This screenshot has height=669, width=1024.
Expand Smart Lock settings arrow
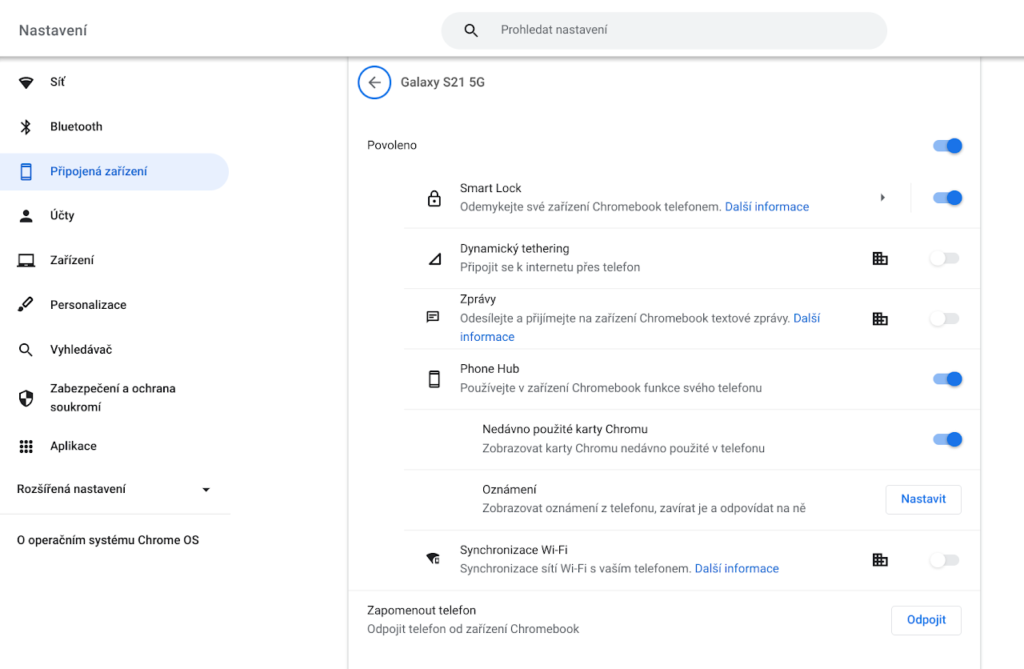click(x=882, y=198)
